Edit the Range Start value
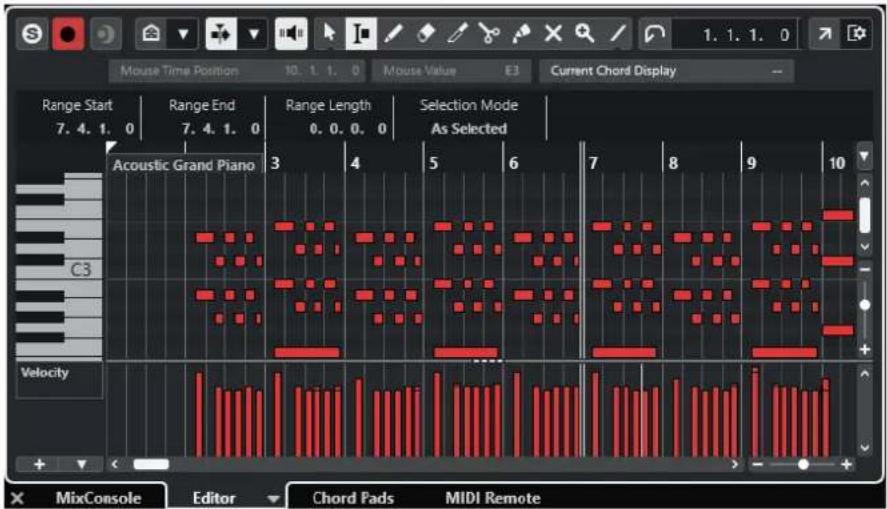The image size is (887, 509). (94, 129)
